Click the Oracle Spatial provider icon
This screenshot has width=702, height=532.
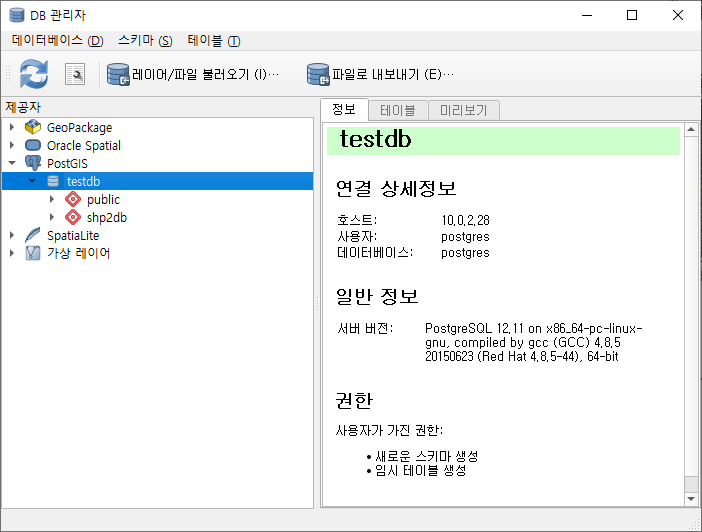coord(33,145)
